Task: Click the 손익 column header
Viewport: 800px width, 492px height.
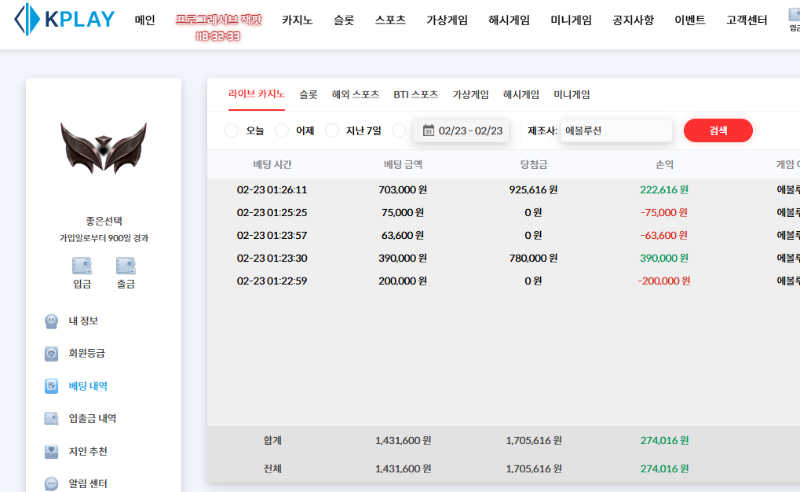Action: click(x=664, y=164)
